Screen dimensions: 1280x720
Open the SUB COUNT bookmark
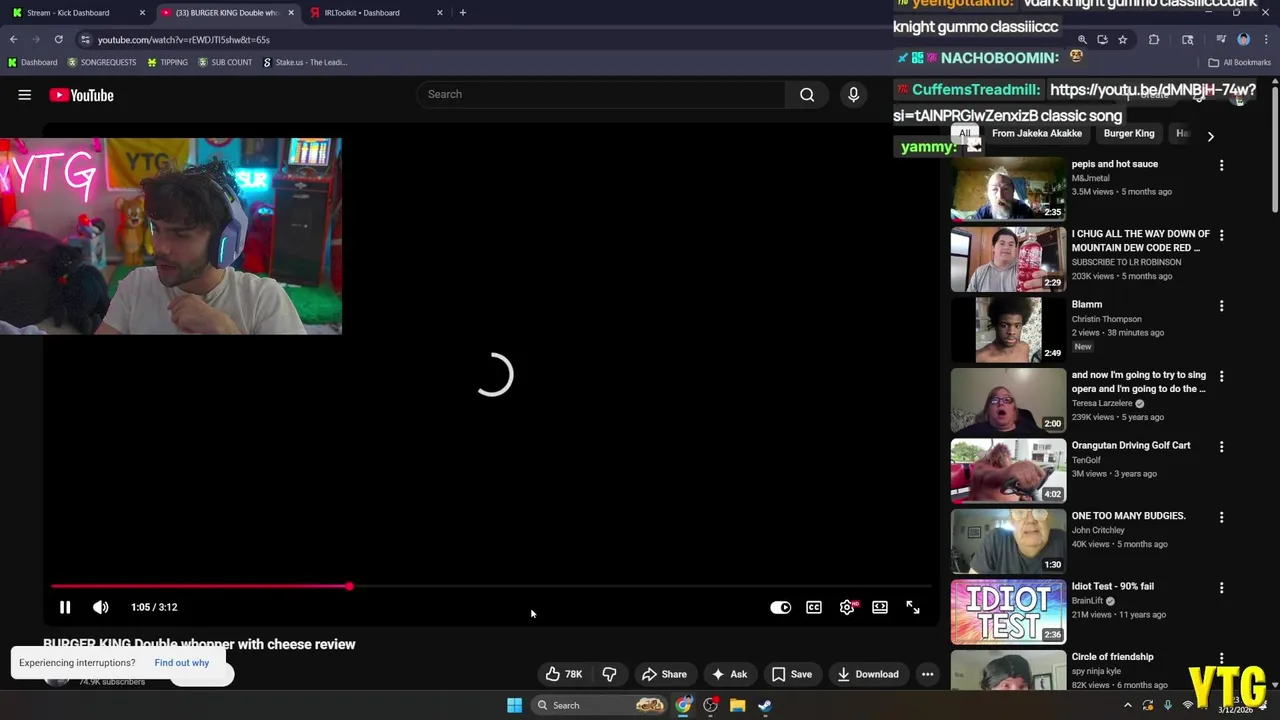pos(225,62)
